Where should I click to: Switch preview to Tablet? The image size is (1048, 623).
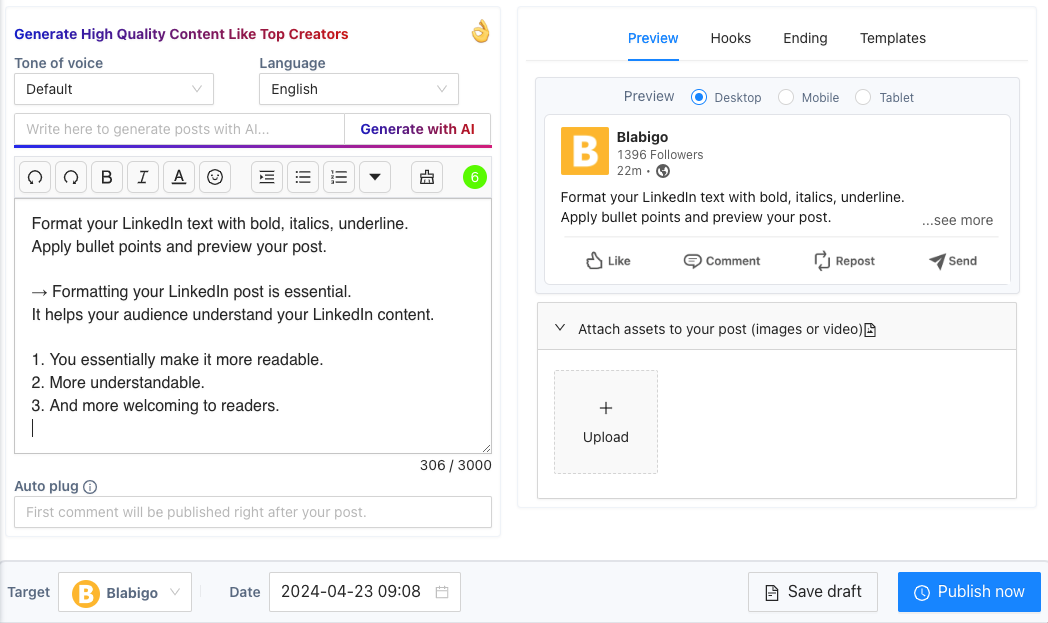[x=861, y=97]
